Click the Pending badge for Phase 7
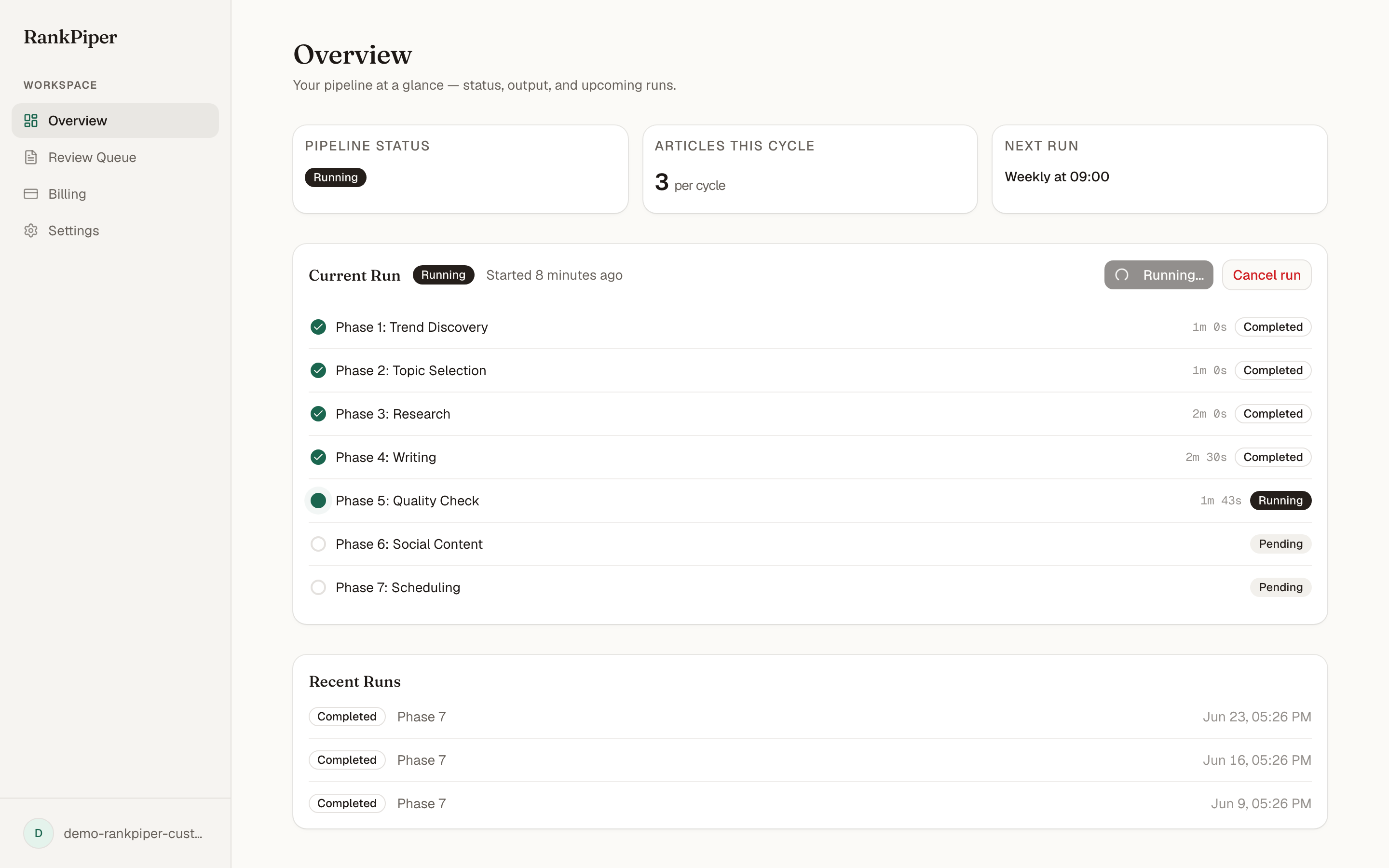The width and height of the screenshot is (1389, 868). point(1280,587)
